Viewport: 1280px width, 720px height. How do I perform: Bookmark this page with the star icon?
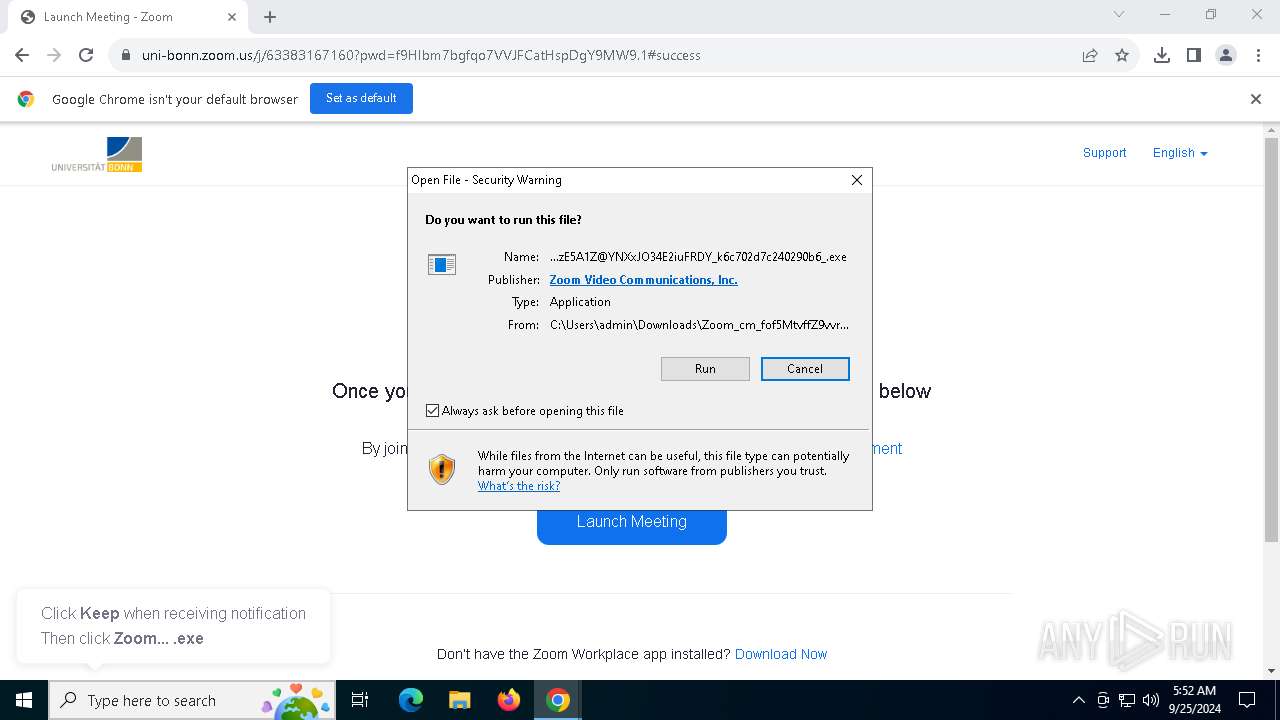(x=1122, y=55)
